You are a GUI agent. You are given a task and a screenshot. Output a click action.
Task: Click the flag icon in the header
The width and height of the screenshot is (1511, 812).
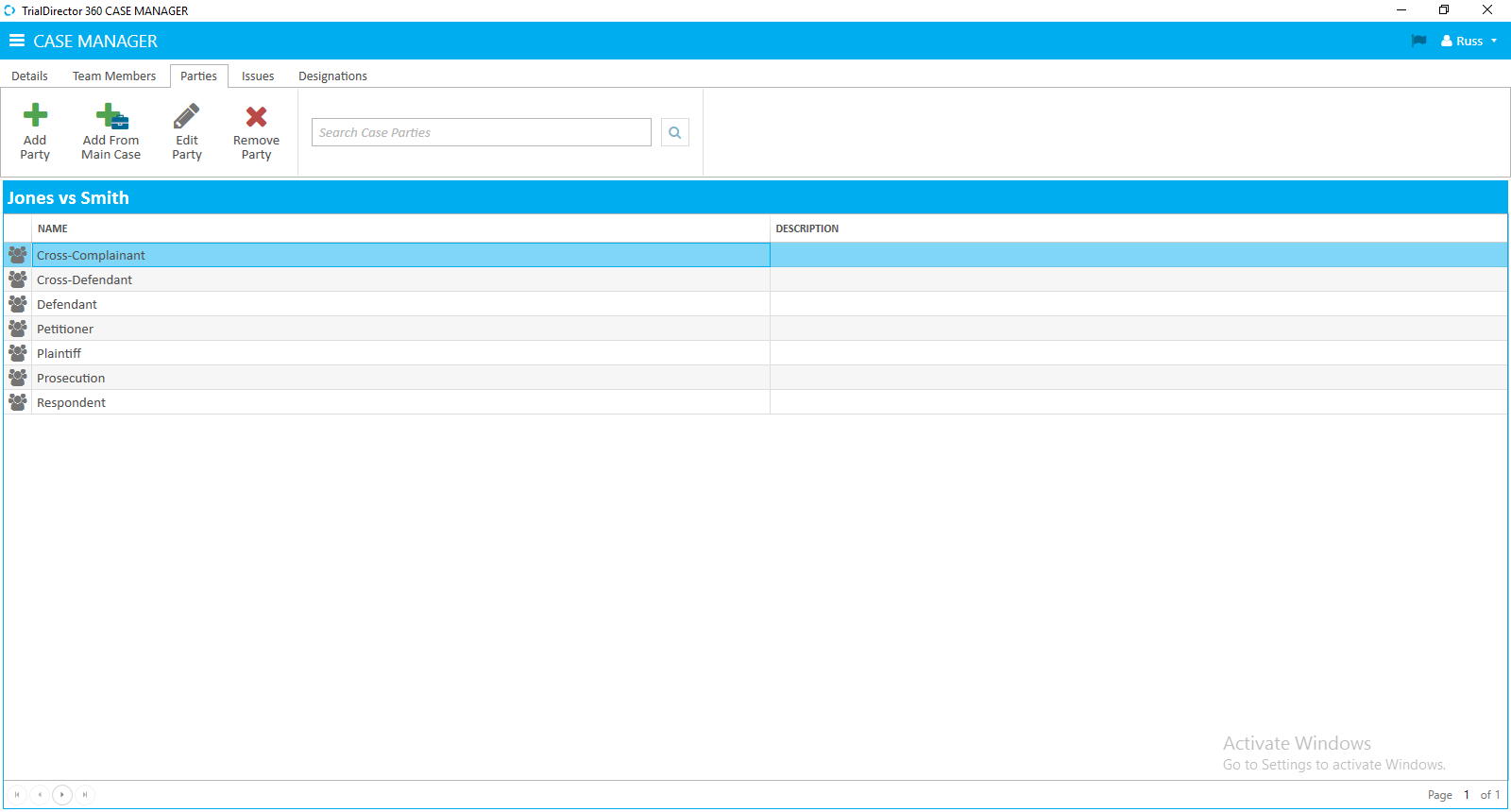point(1418,41)
